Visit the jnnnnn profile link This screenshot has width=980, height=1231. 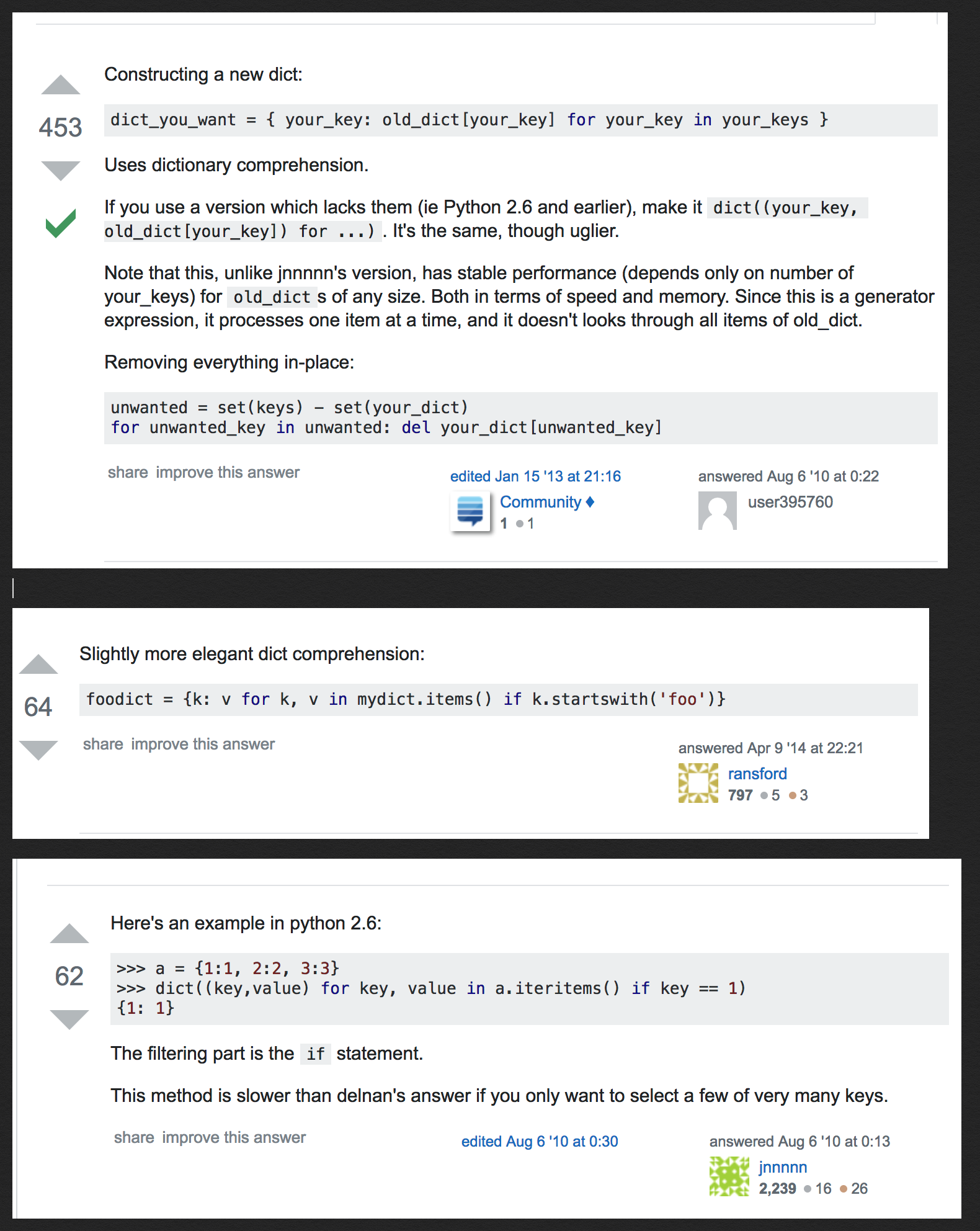pyautogui.click(x=783, y=1167)
